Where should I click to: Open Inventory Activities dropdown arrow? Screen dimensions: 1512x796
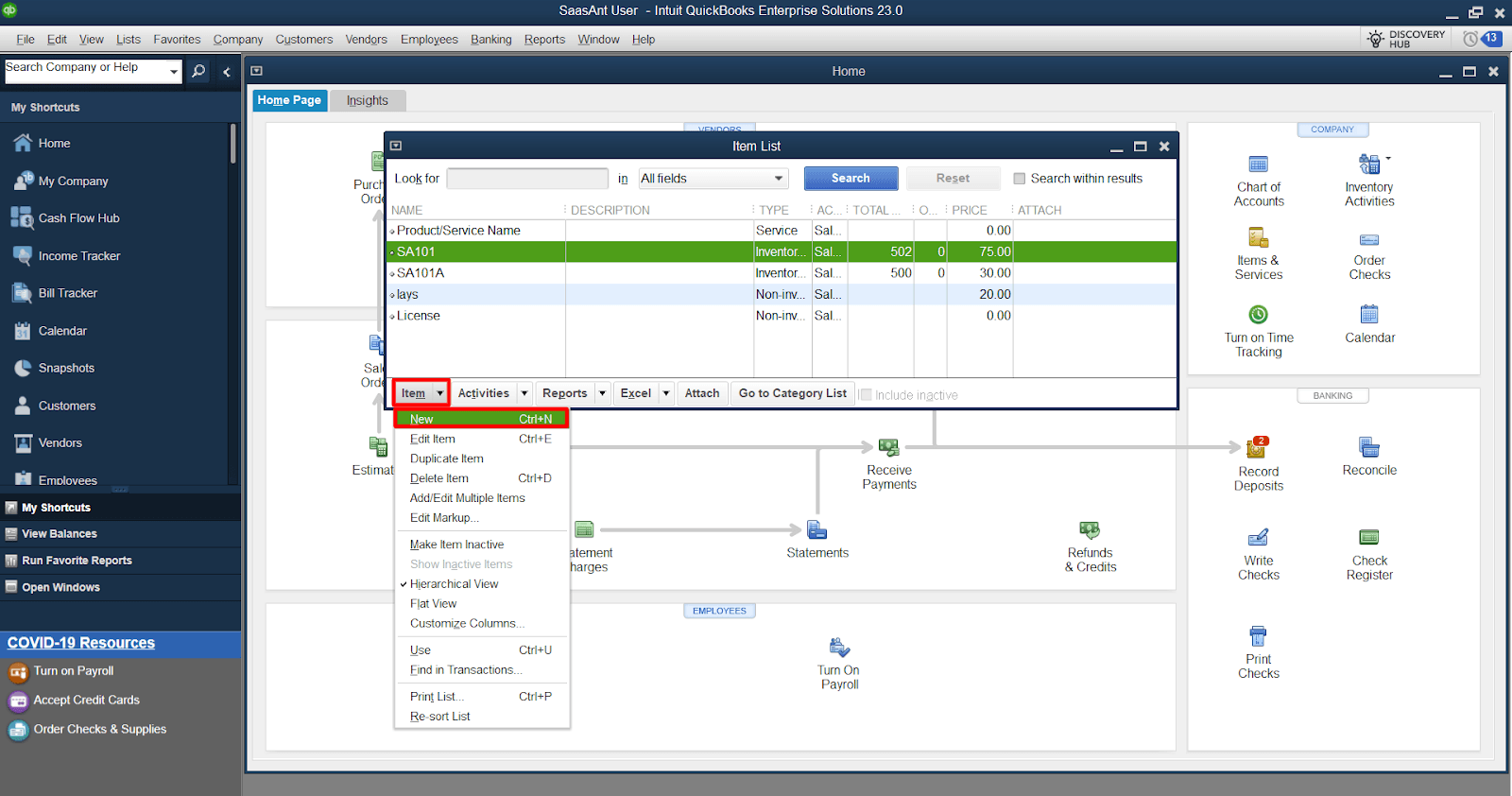point(1387,158)
